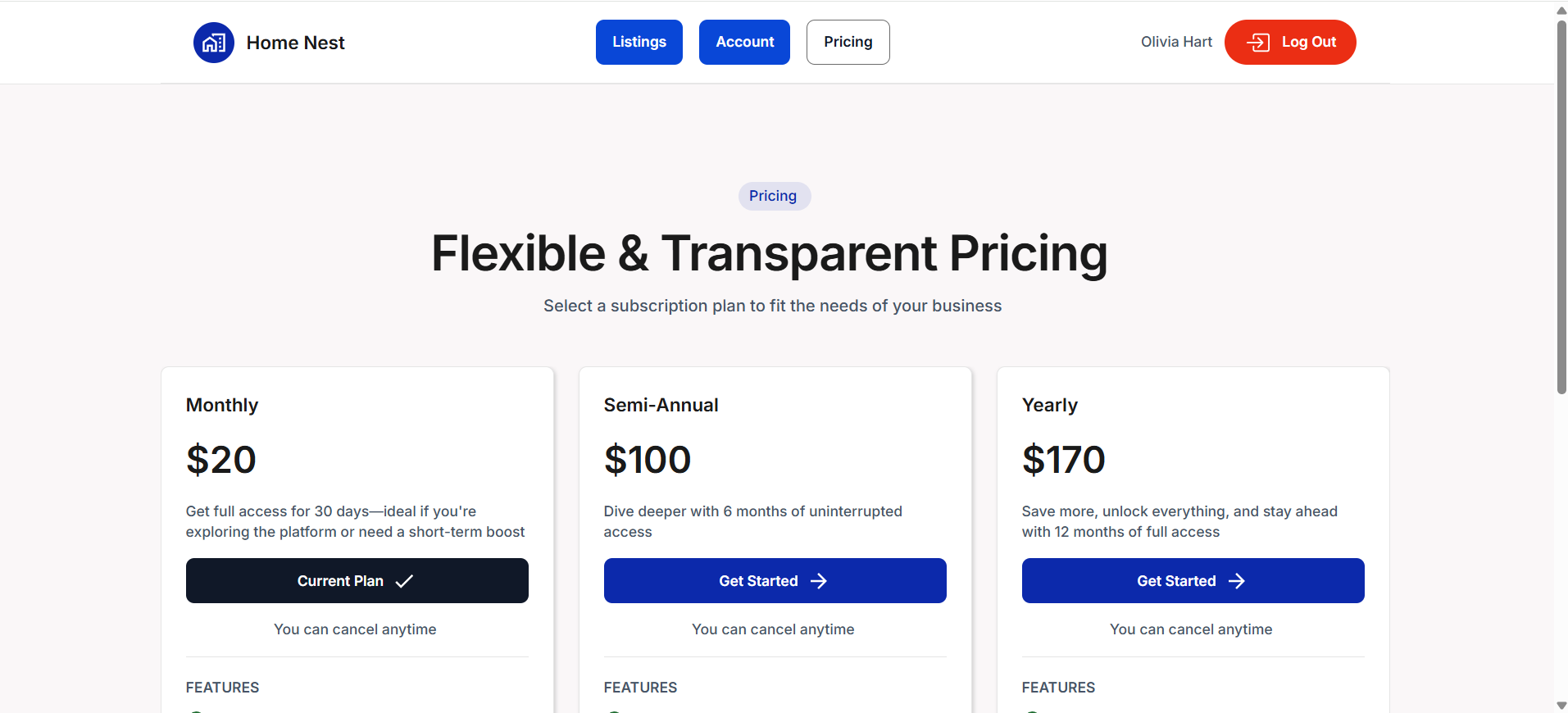
Task: Get started with the Semi-Annual plan
Action: click(775, 581)
